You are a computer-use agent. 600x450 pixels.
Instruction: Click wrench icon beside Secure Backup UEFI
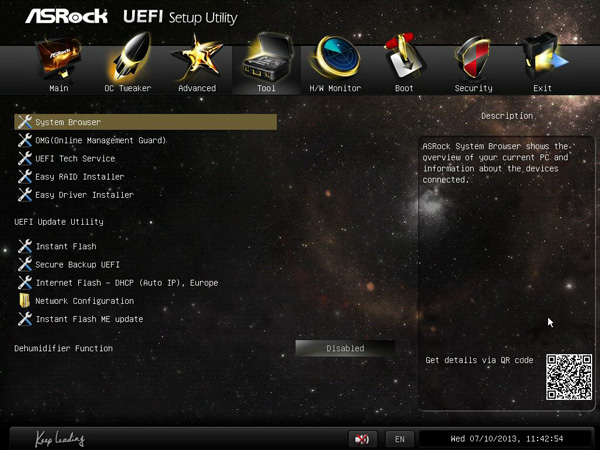[x=25, y=264]
